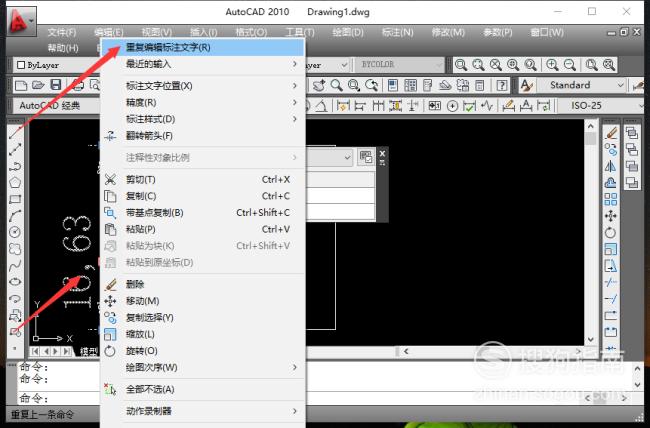Click the ByLayer color swatch box
Viewport: 650px width, 428px height.
(x=21, y=65)
